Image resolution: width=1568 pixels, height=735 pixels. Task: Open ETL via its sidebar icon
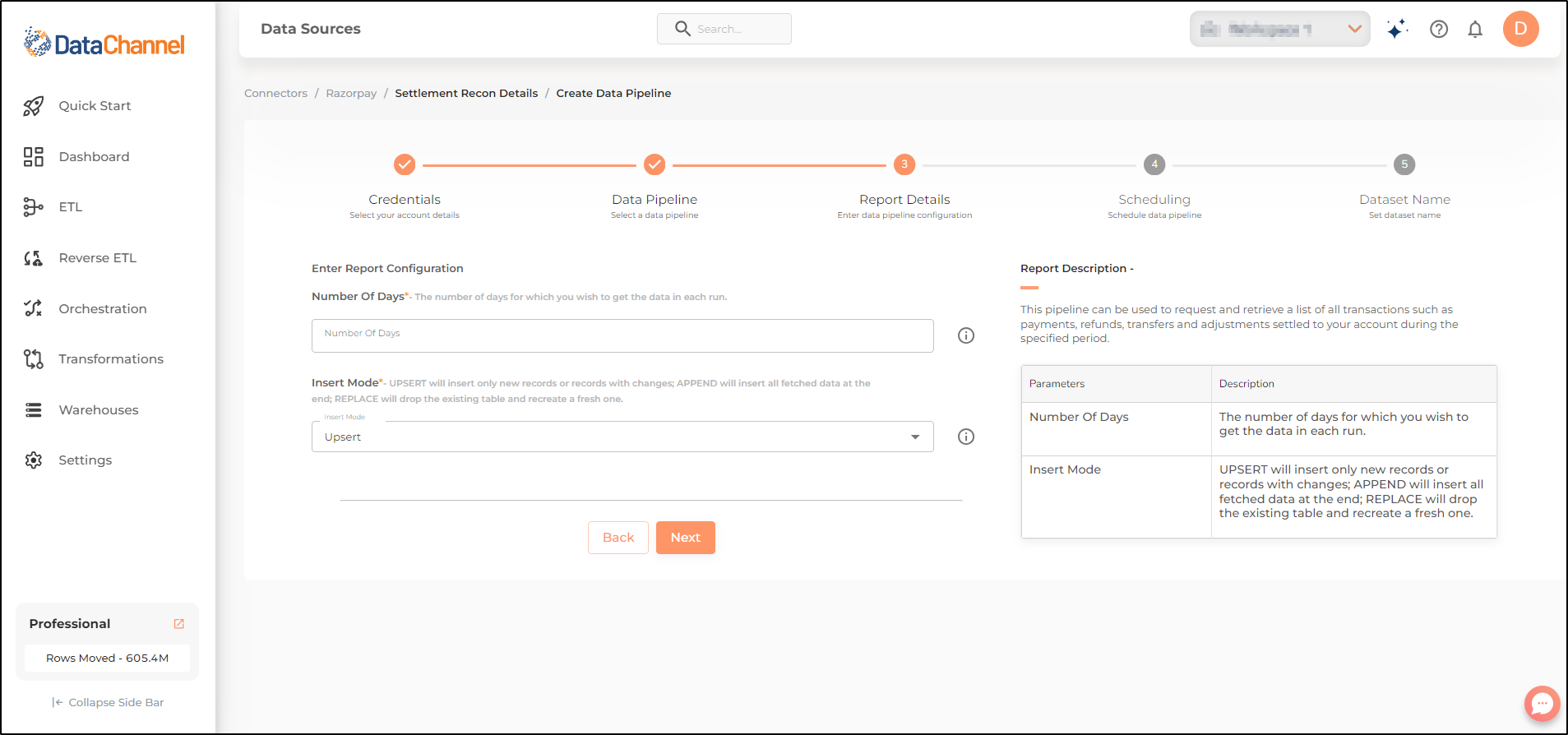click(x=33, y=207)
